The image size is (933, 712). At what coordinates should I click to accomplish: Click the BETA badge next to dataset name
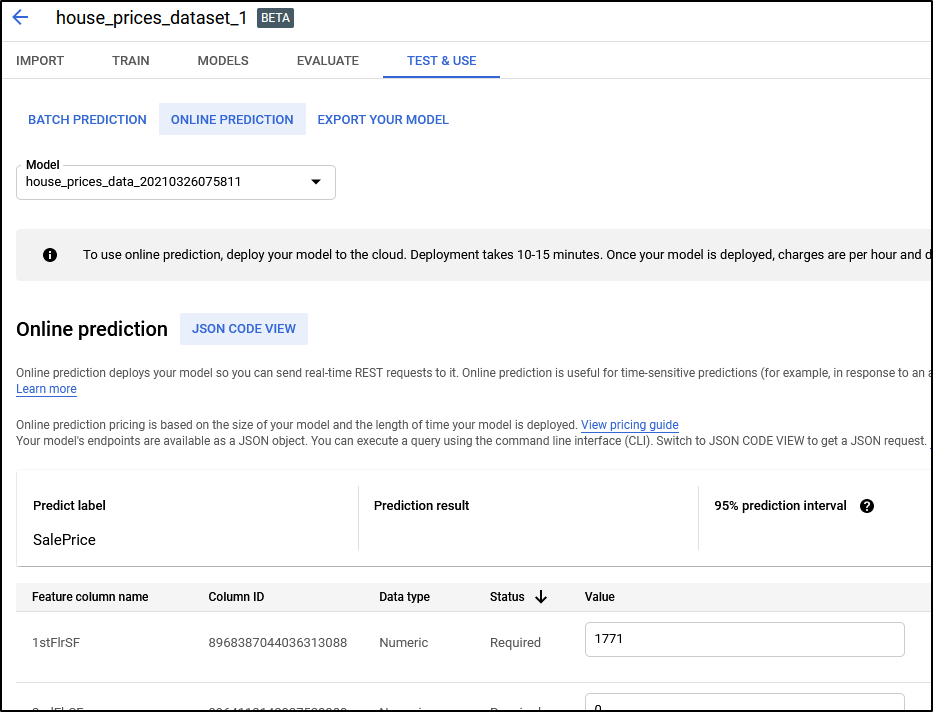click(x=275, y=18)
